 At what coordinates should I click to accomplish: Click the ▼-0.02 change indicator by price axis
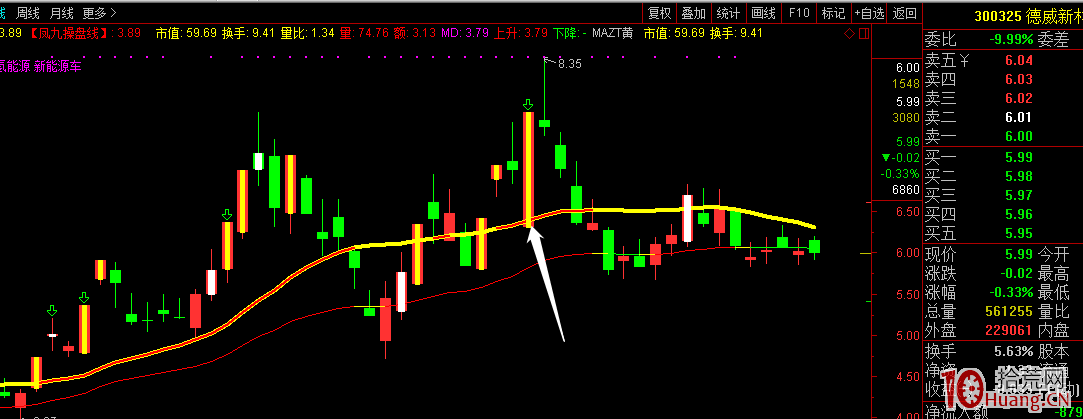tap(901, 157)
